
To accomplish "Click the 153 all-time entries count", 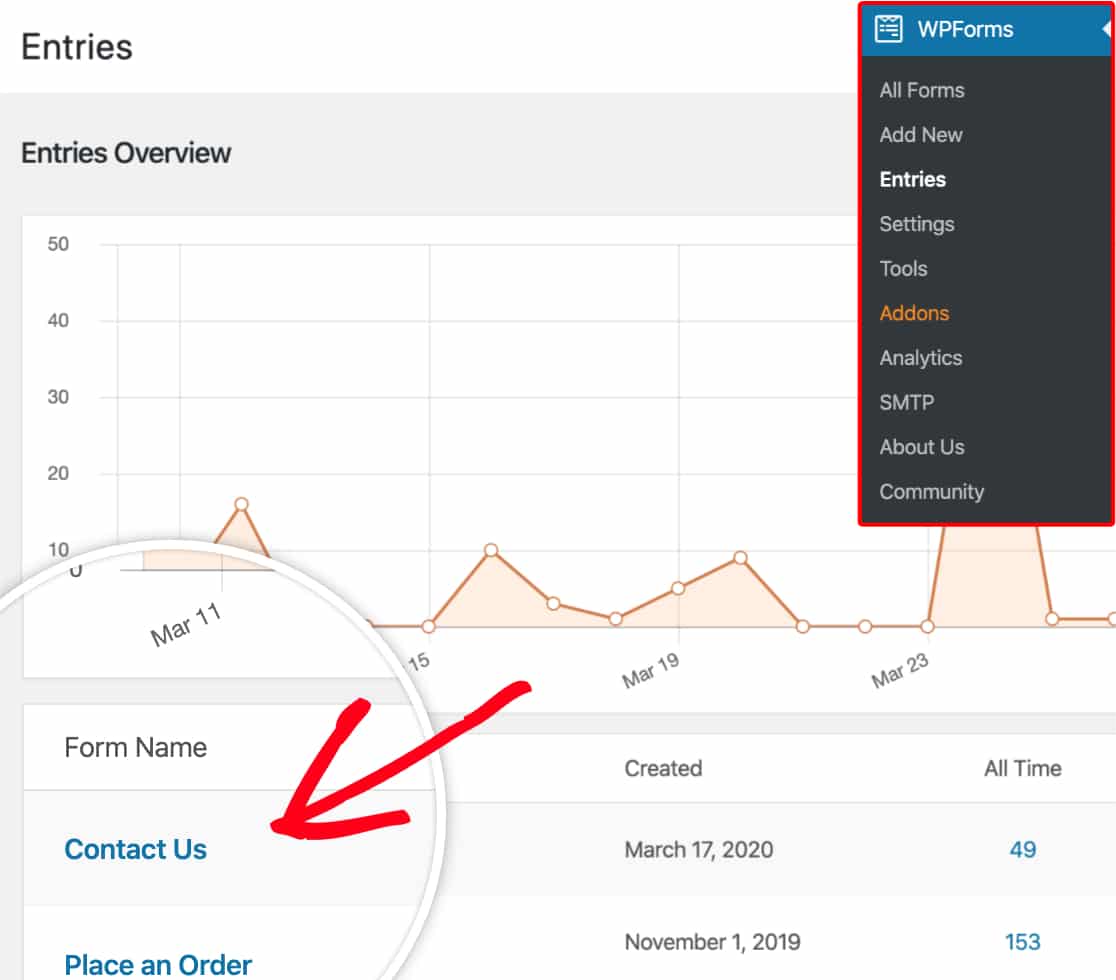I will [1022, 942].
